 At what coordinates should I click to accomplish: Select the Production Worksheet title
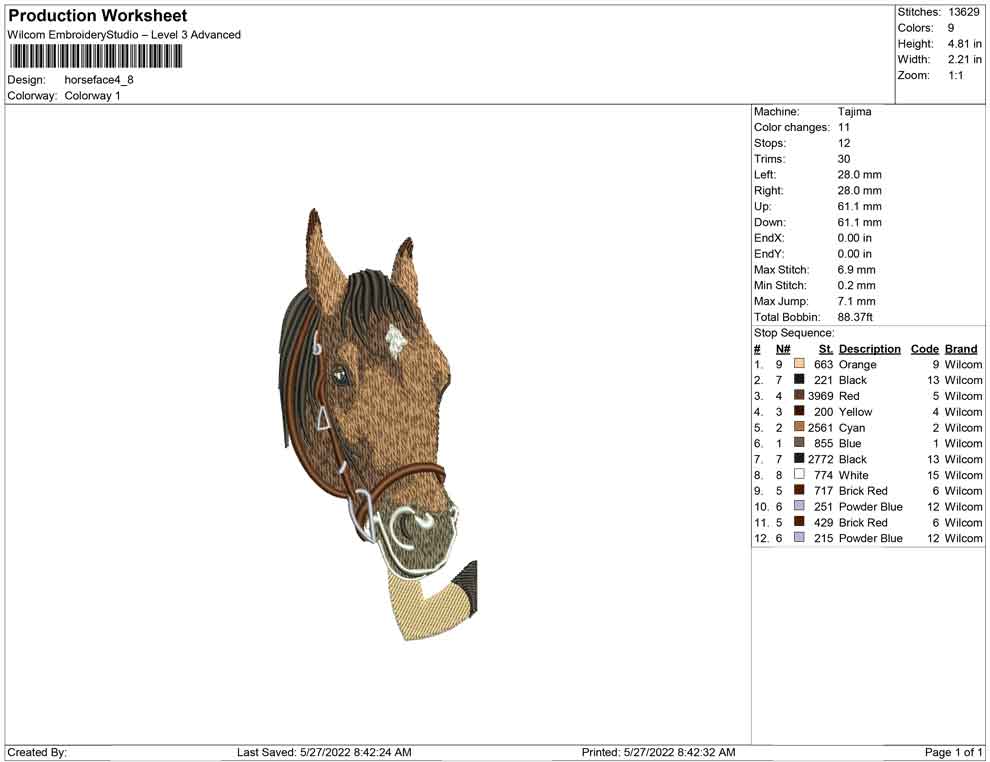coord(97,16)
